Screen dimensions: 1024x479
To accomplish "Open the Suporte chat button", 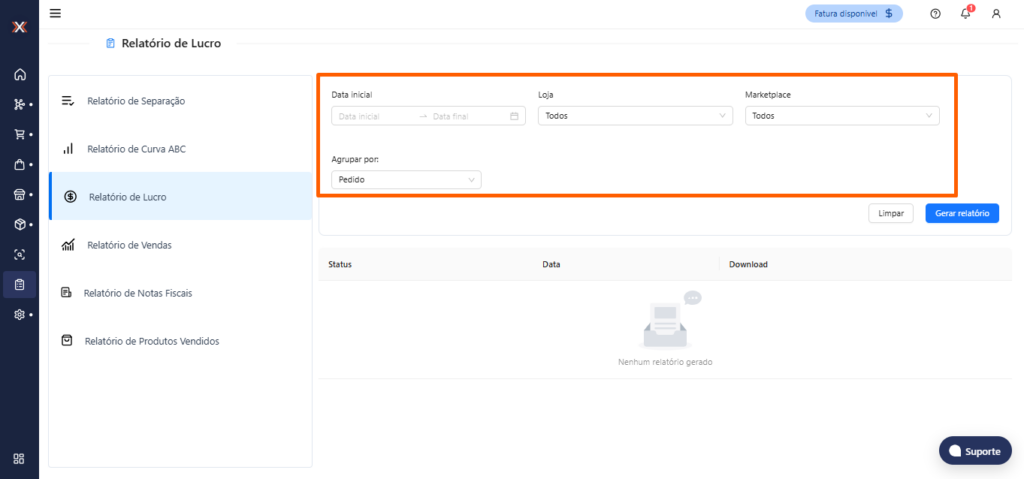I will point(975,451).
